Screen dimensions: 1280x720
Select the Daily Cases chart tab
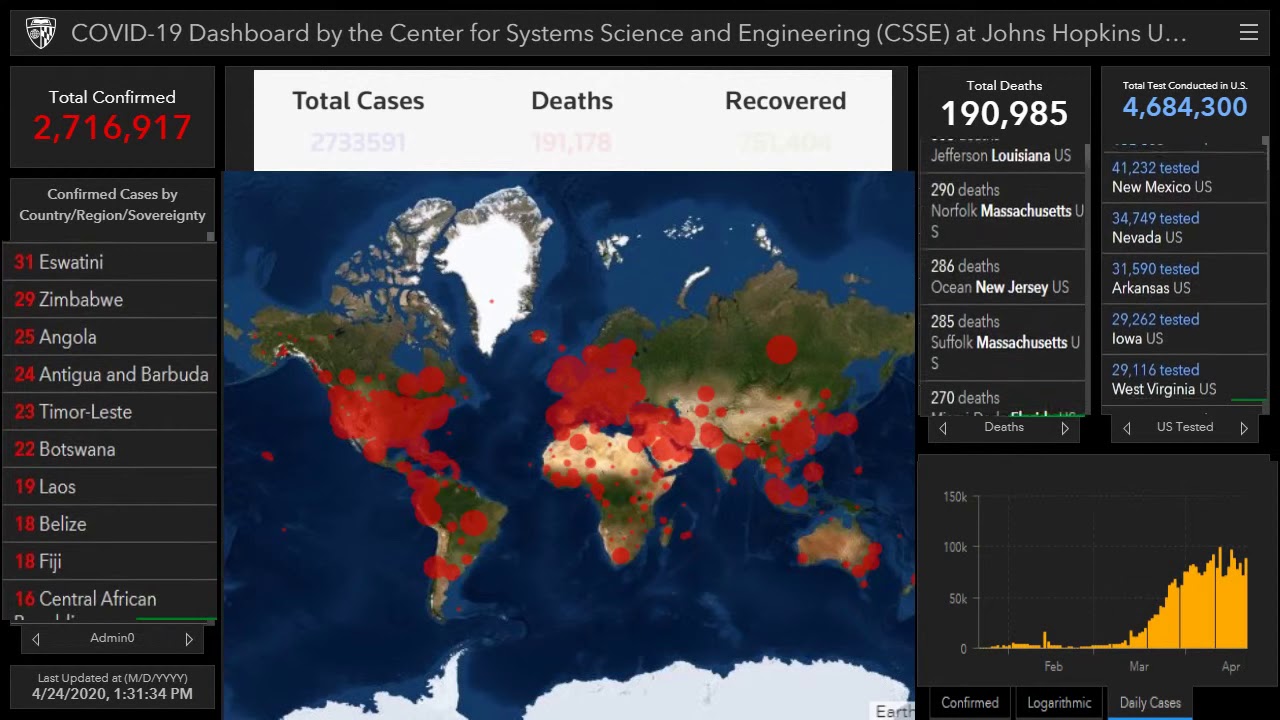pyautogui.click(x=1150, y=703)
